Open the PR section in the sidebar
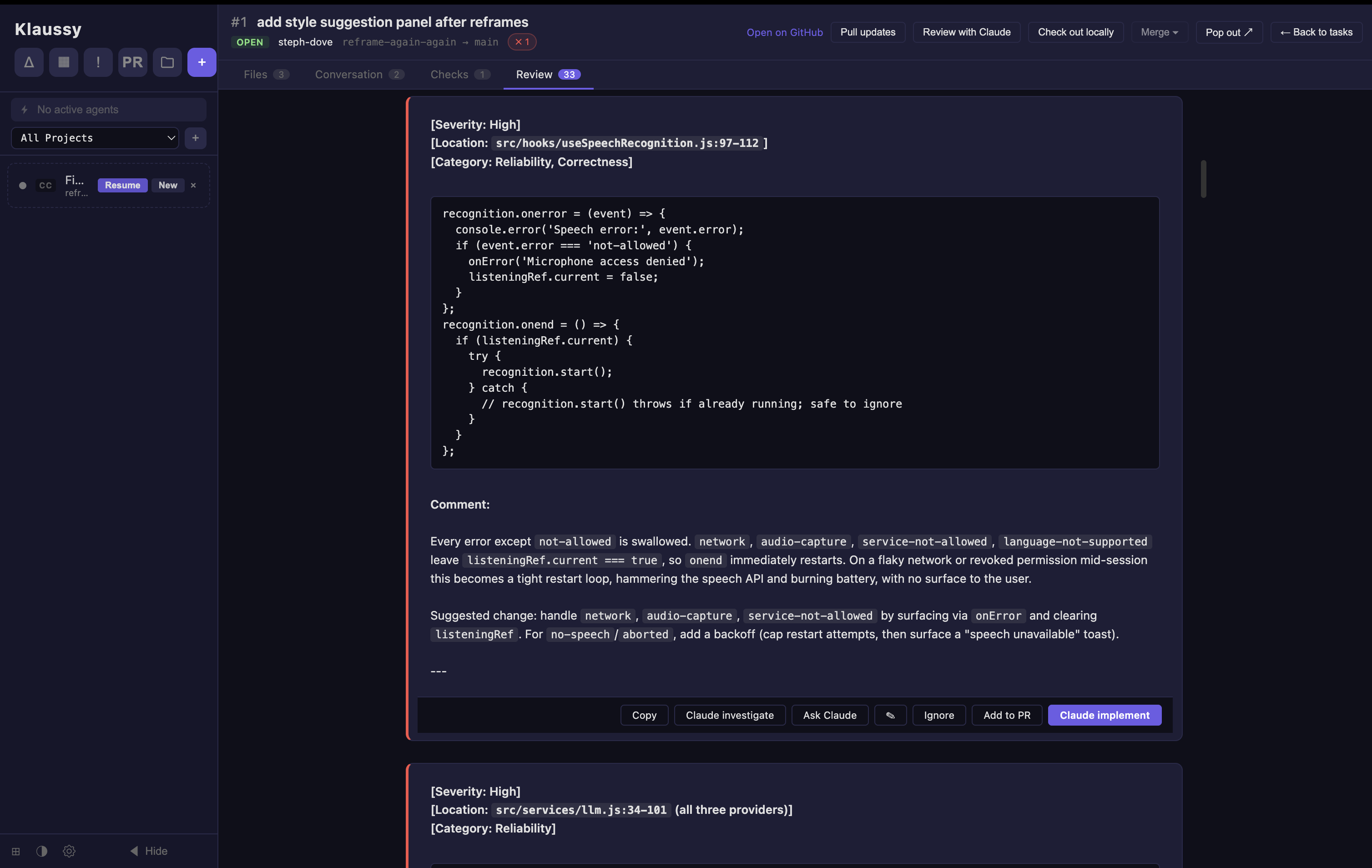This screenshot has width=1372, height=868. [x=133, y=62]
